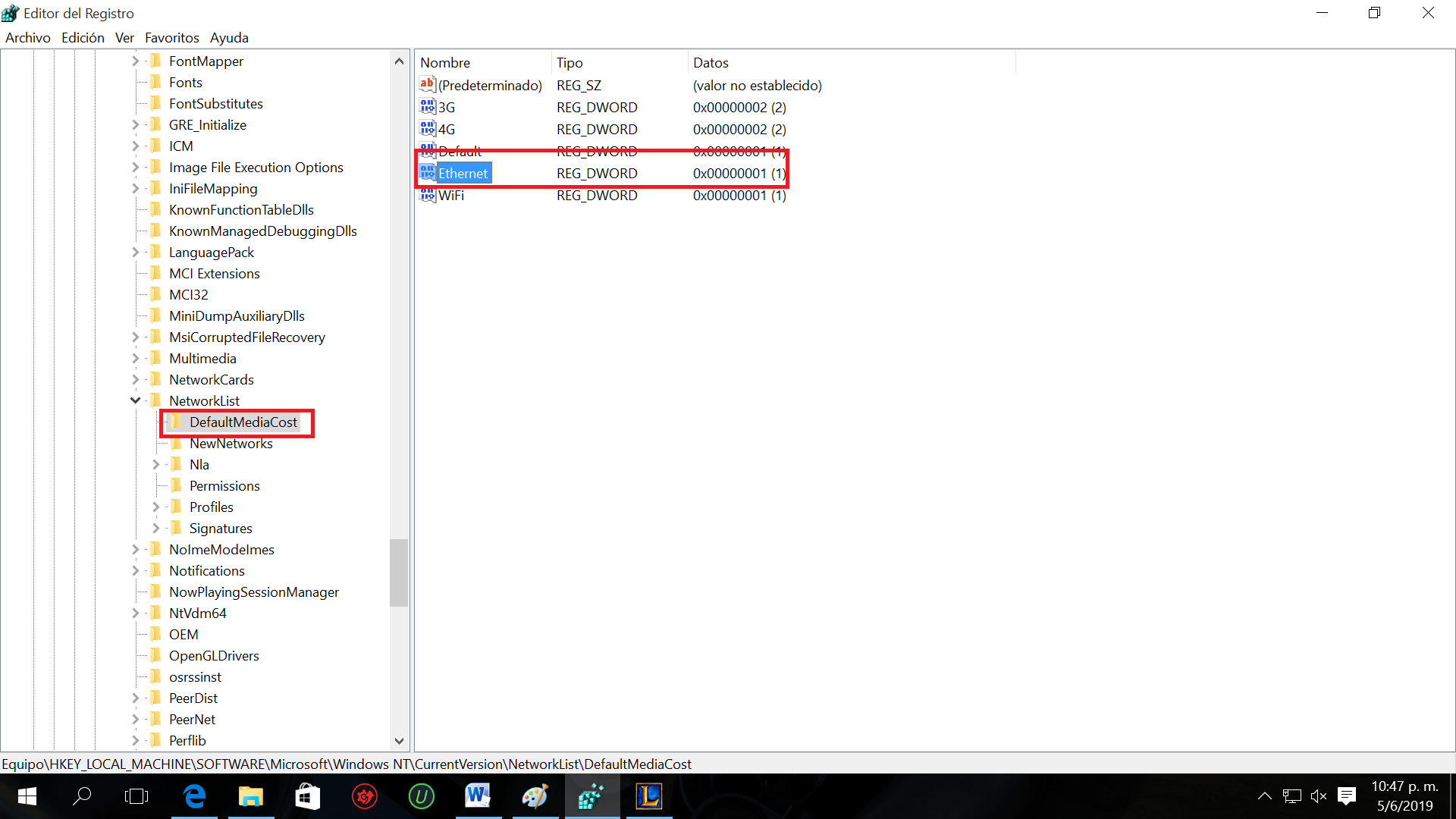Open Paint from taskbar
This screenshot has width=1456, height=819.
535,796
